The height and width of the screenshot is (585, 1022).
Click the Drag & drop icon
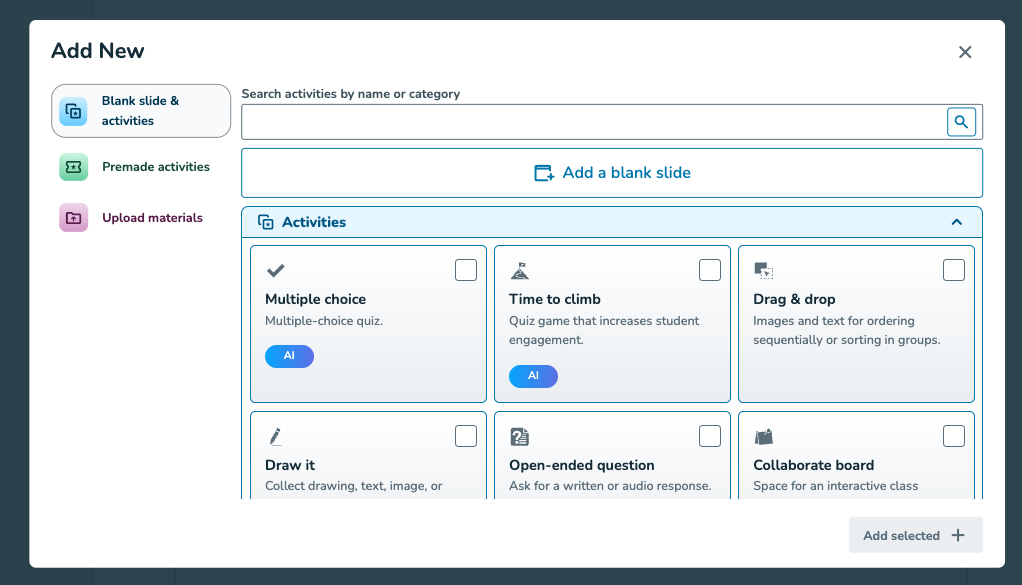tap(763, 270)
